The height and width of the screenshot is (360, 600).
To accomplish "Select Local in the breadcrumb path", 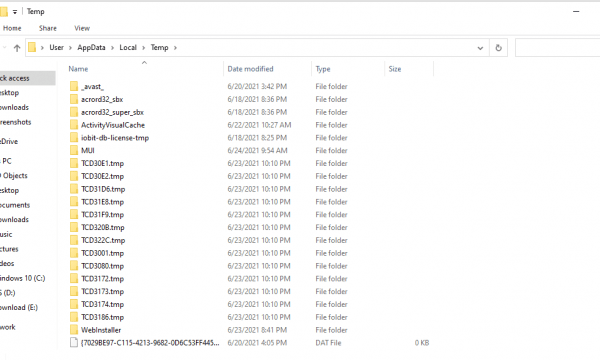I will click(128, 47).
